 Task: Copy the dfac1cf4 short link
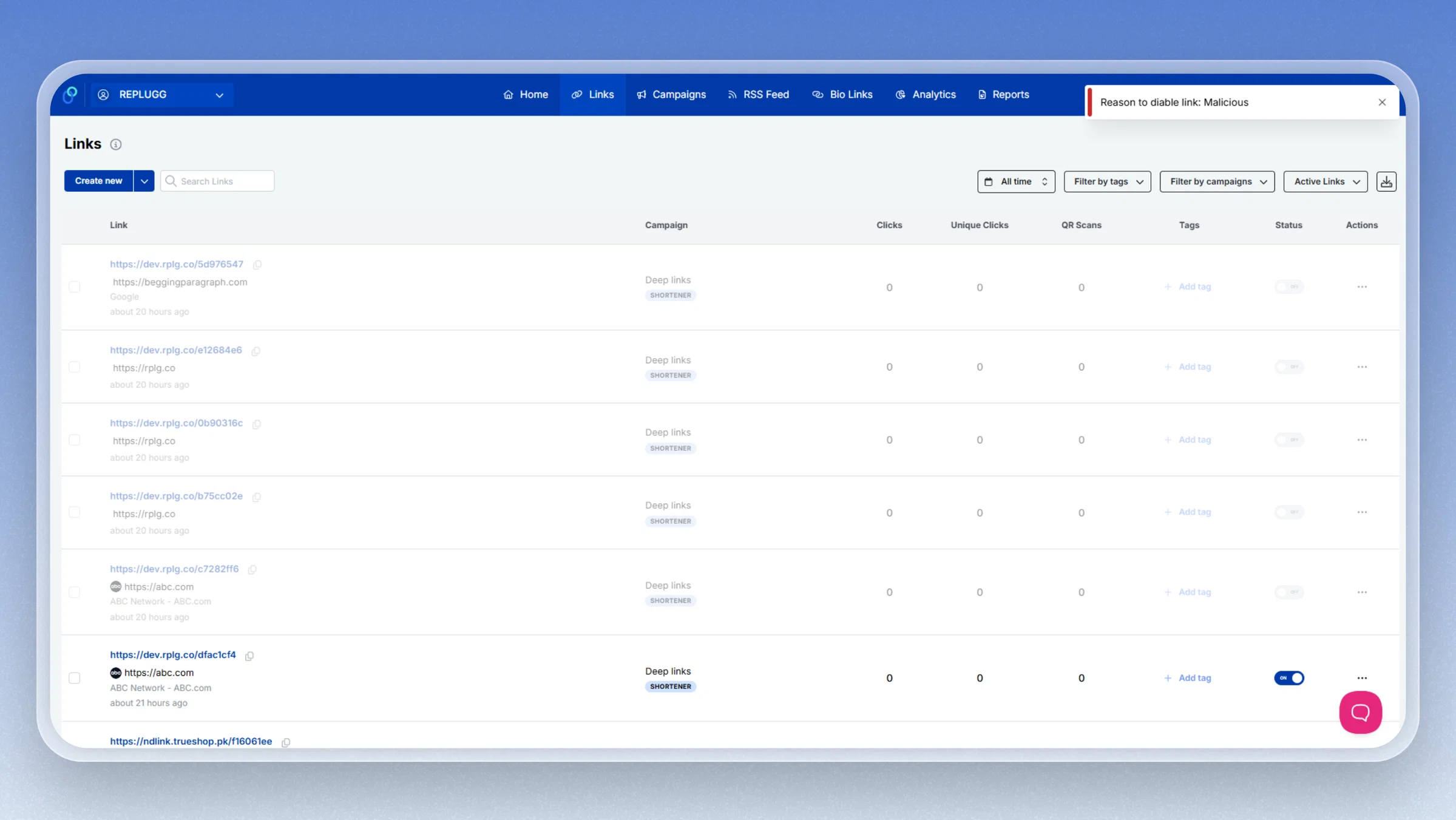point(249,656)
